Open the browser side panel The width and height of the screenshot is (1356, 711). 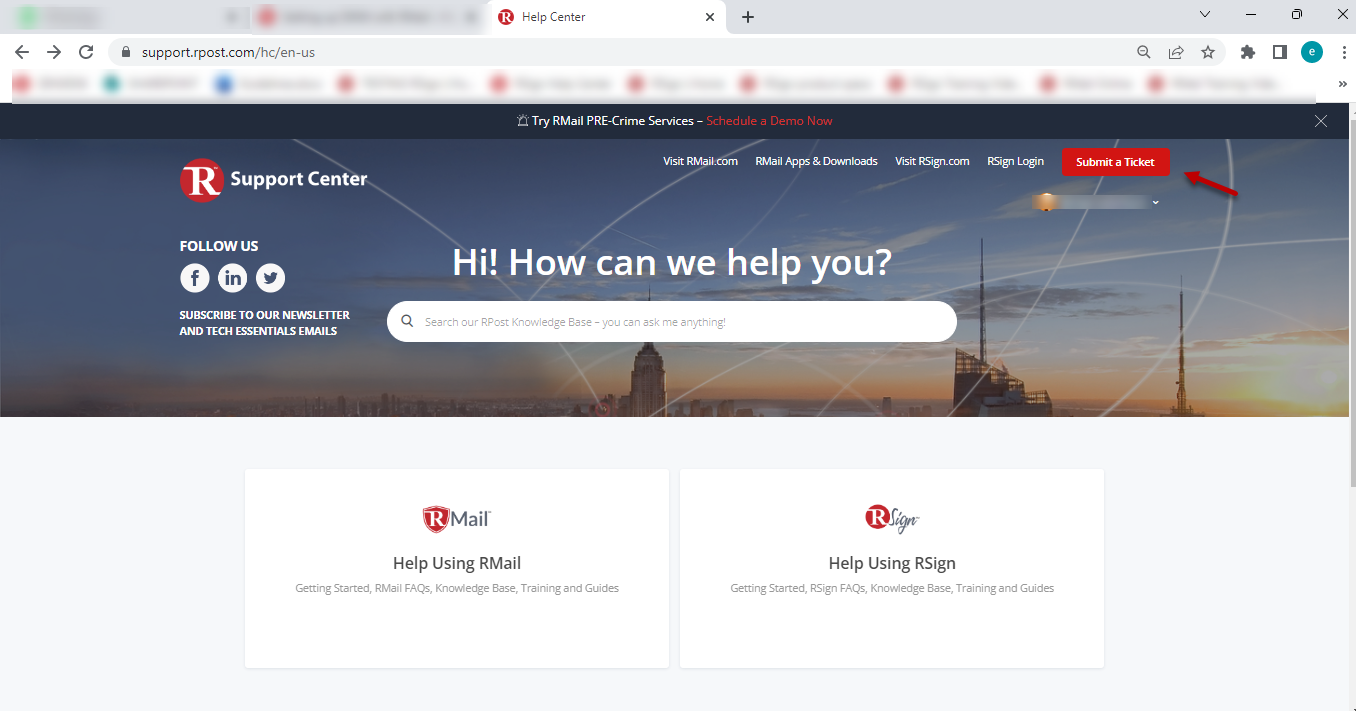click(x=1280, y=52)
